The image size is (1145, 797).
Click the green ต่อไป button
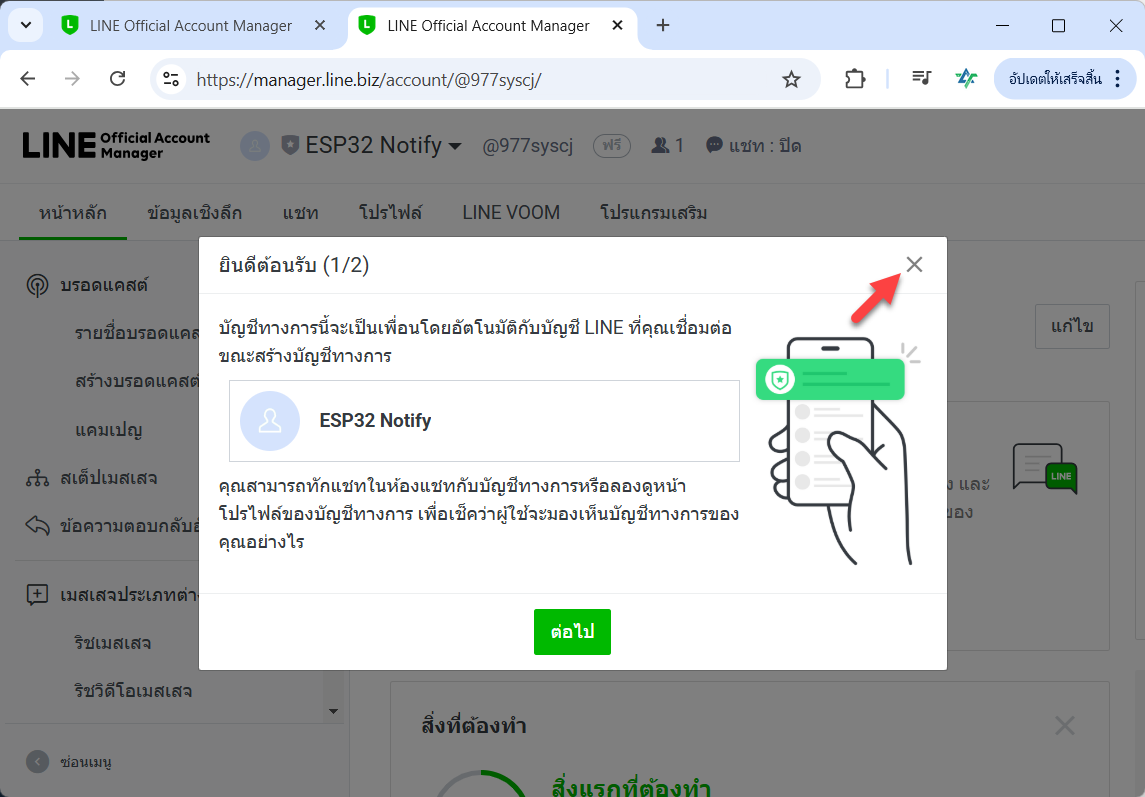click(x=572, y=632)
